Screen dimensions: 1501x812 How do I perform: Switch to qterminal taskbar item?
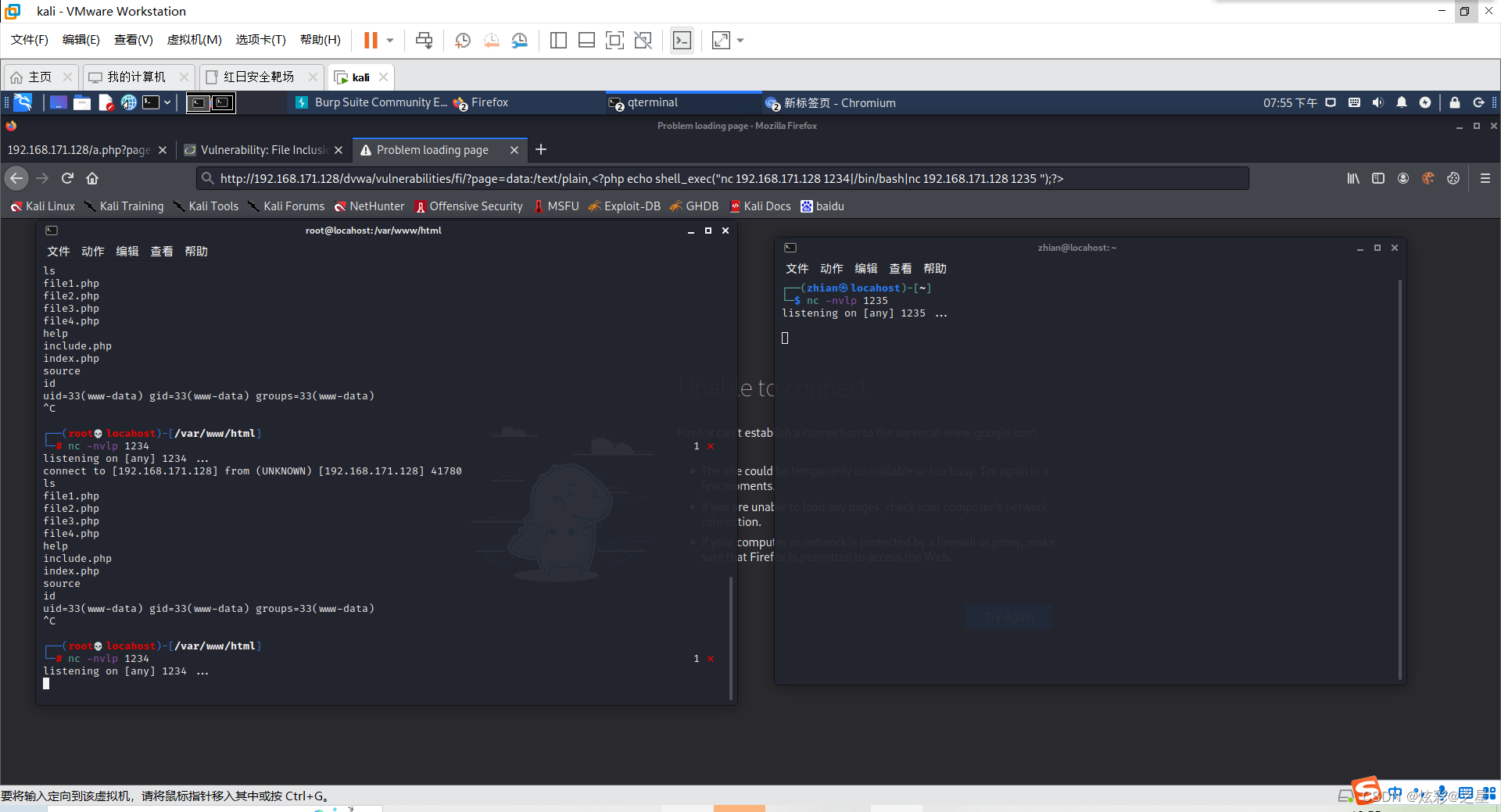pos(684,102)
